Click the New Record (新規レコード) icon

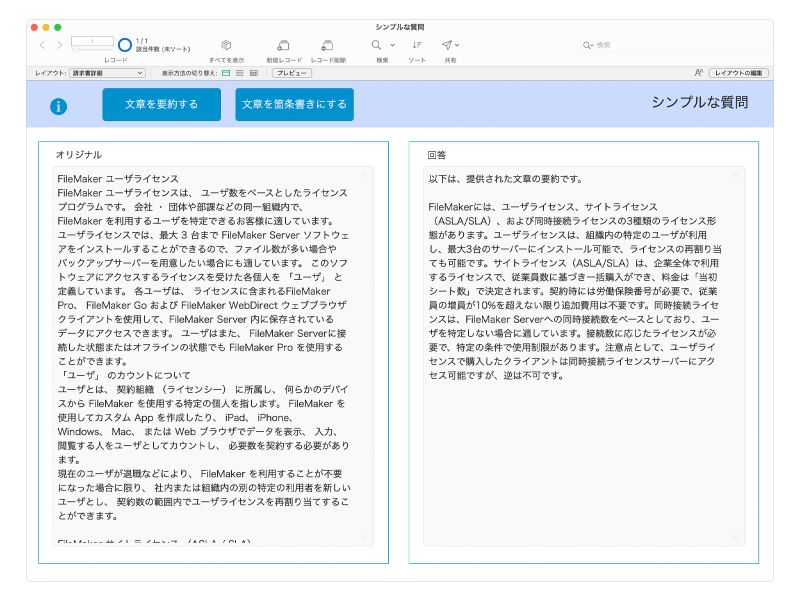[284, 45]
